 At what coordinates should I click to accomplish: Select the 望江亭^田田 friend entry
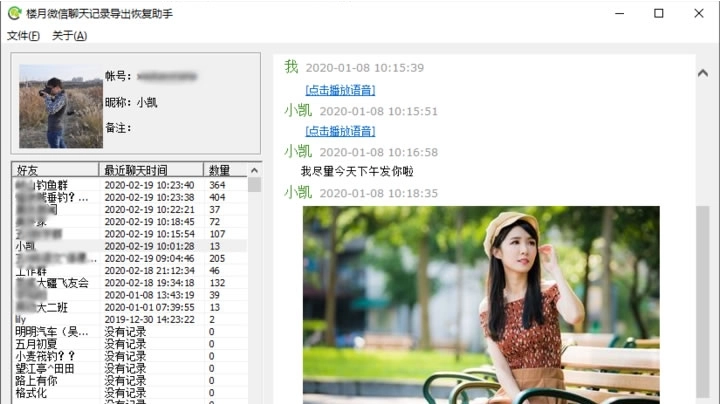tap(44, 368)
